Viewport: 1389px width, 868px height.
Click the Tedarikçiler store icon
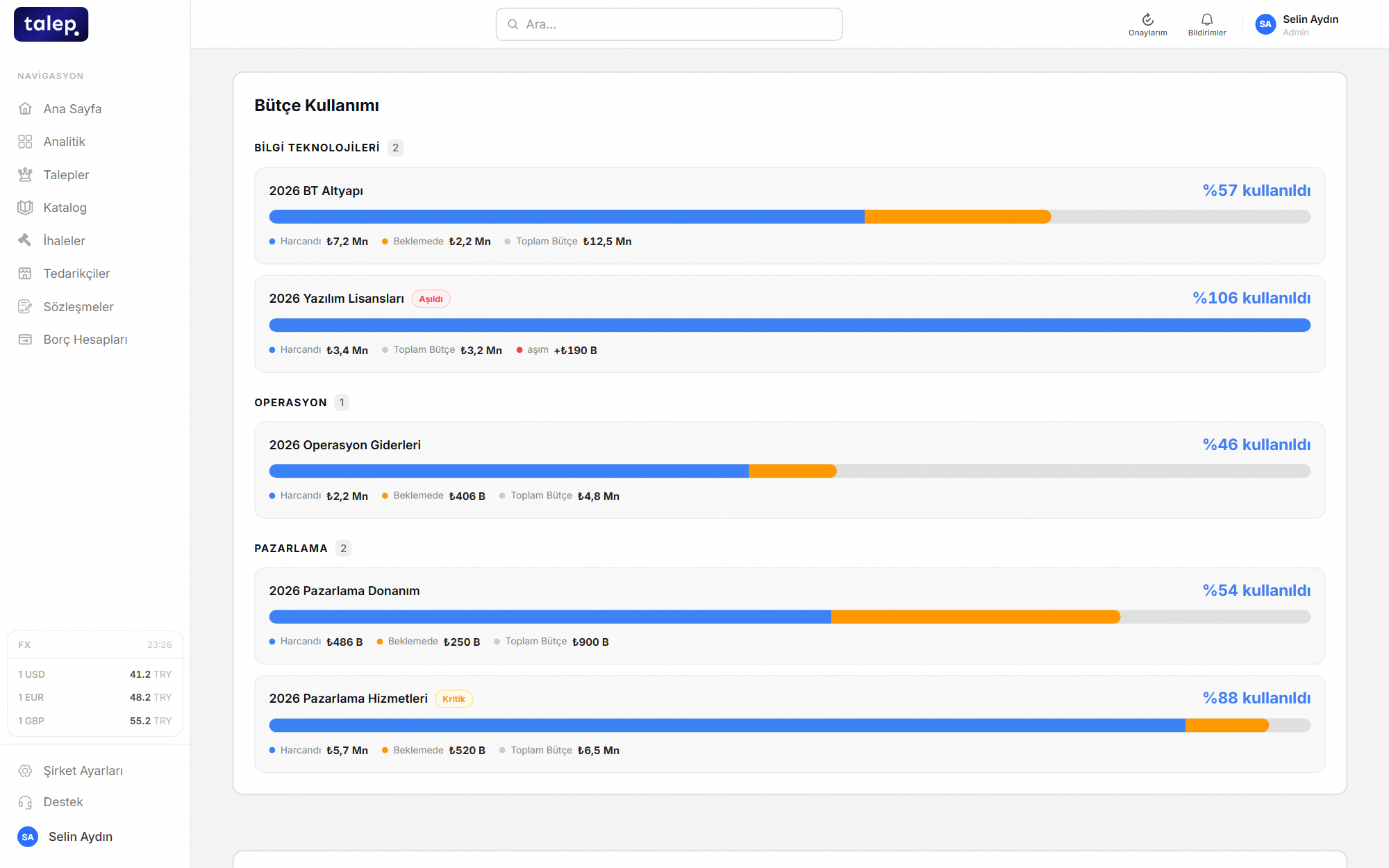25,274
